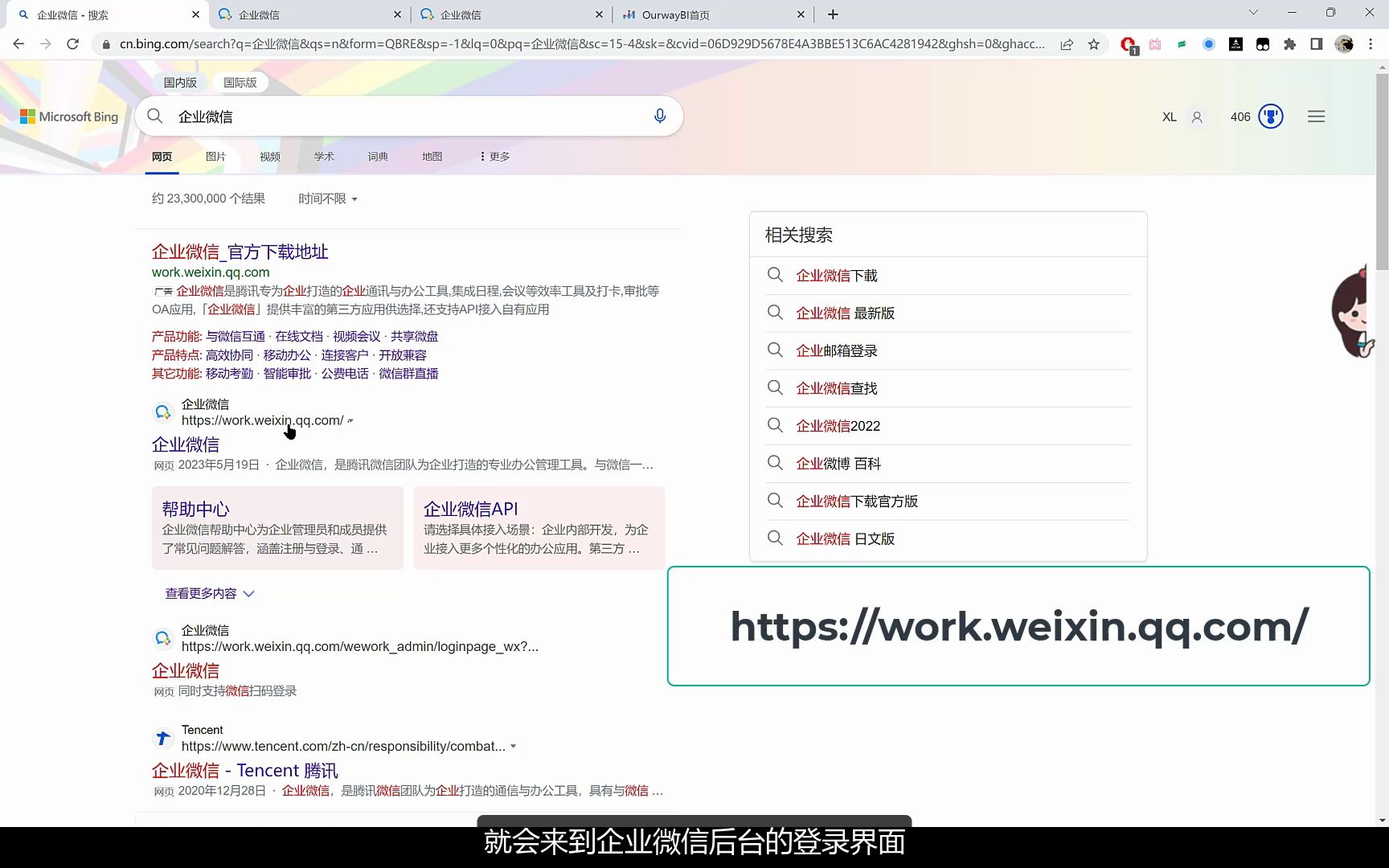This screenshot has width=1389, height=868.
Task: Visit the 帮助中心 help card
Action: (x=195, y=509)
